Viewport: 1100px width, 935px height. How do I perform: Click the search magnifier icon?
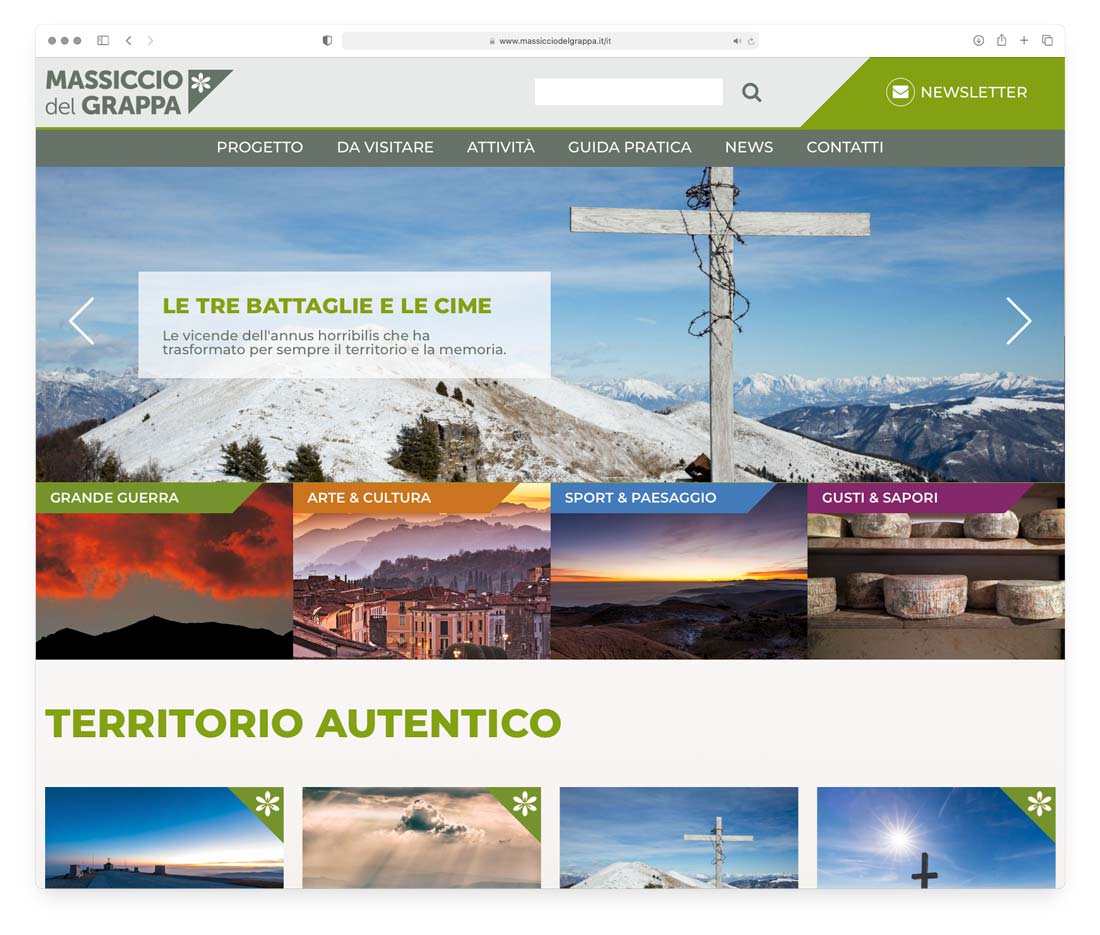(x=751, y=92)
